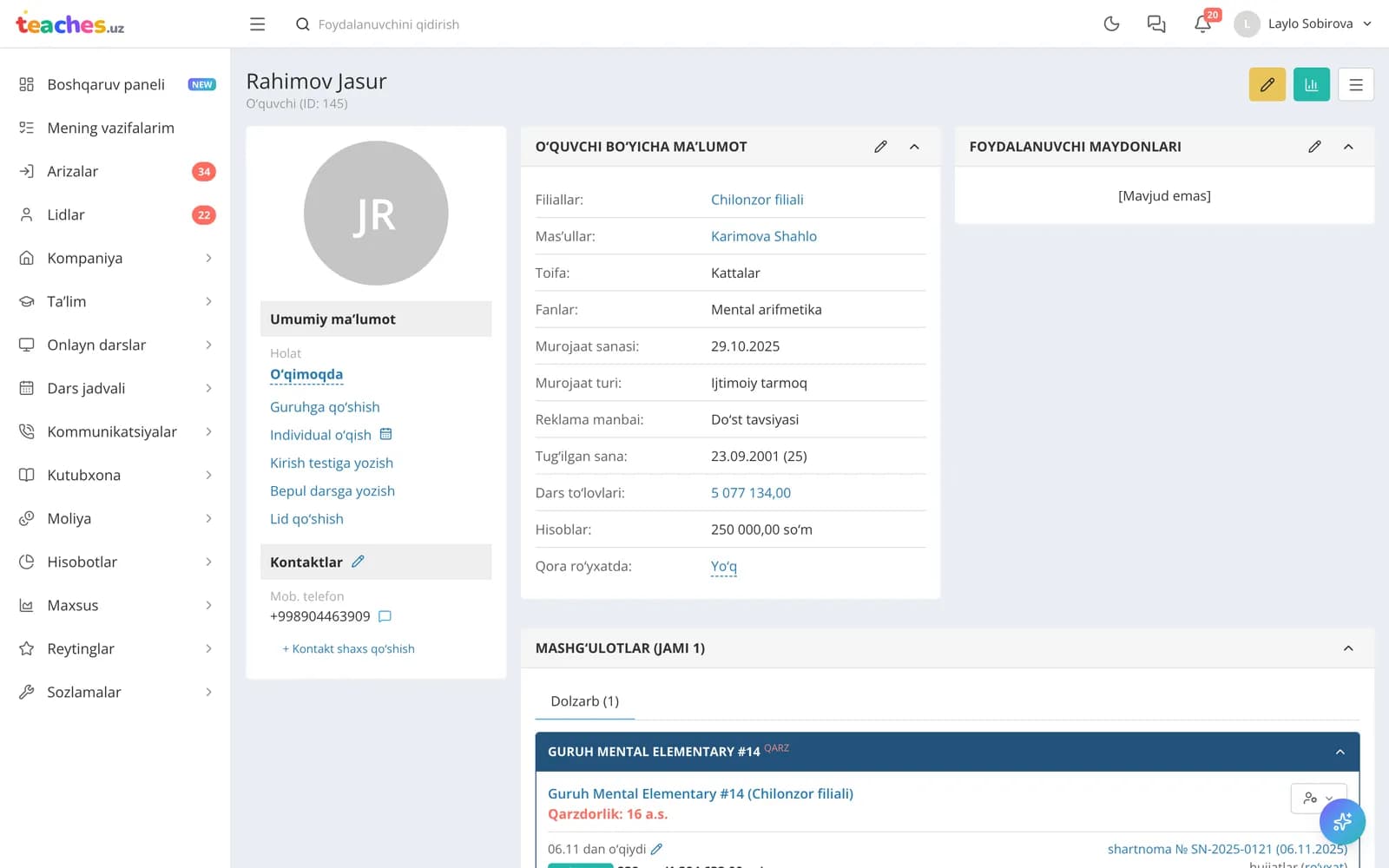Expand Moliya sidebar menu

pyautogui.click(x=115, y=518)
